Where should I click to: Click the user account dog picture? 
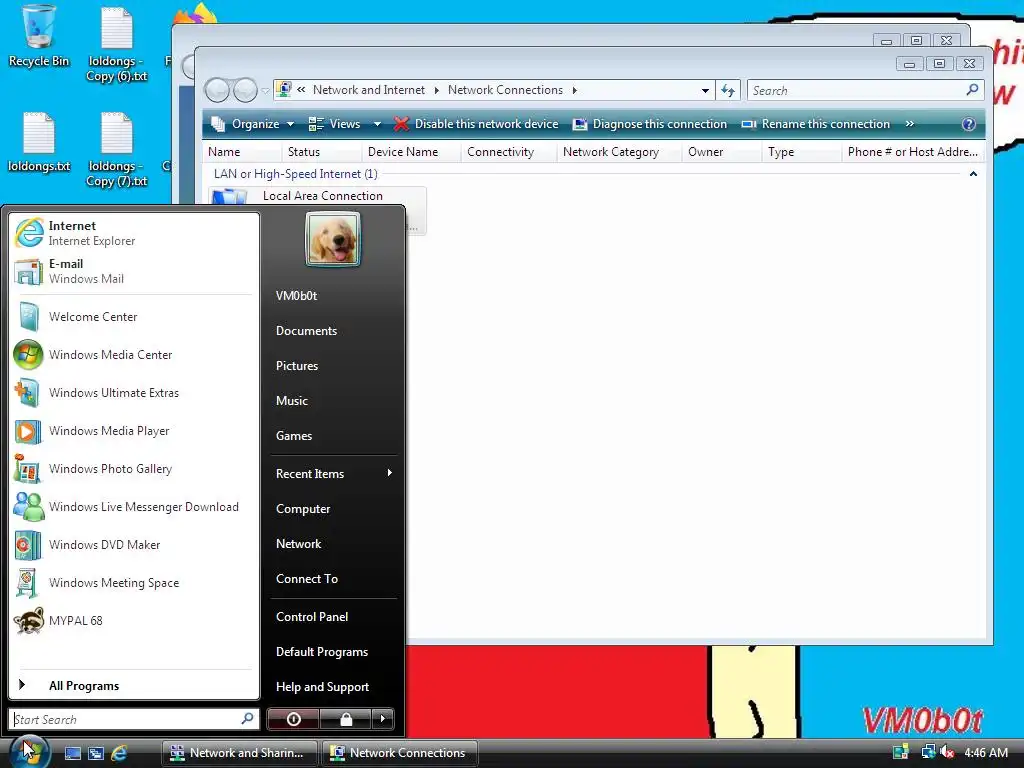[332, 239]
